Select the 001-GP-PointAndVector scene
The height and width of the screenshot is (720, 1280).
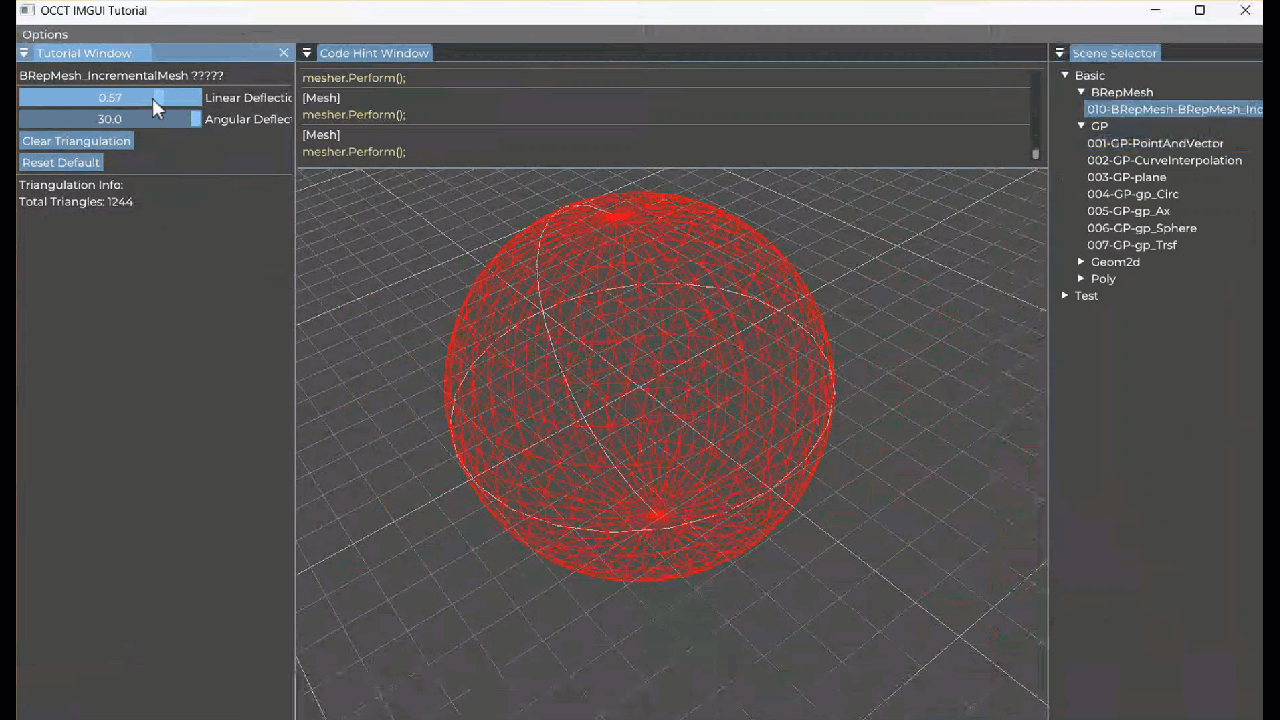point(1155,143)
